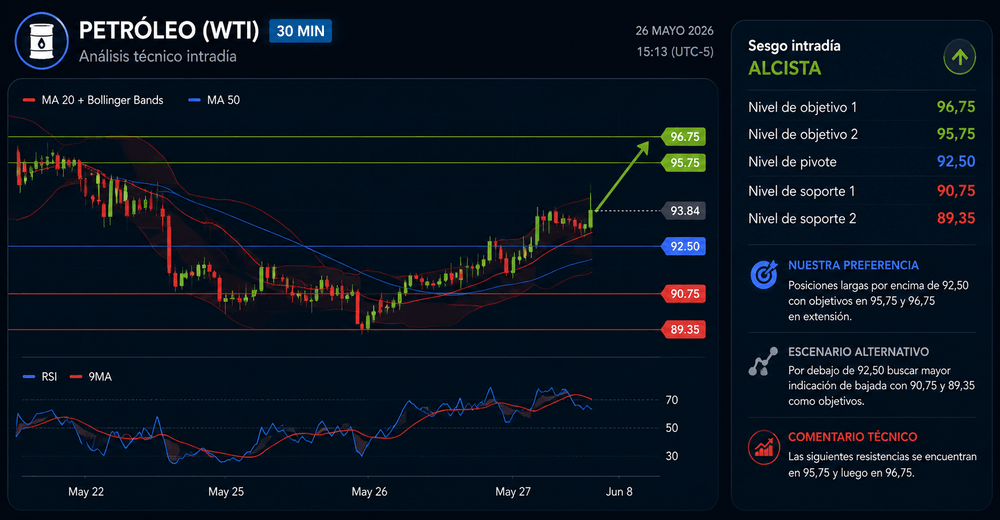This screenshot has width=1000, height=520.
Task: Click the RSI axis value '30'
Action: pos(672,456)
